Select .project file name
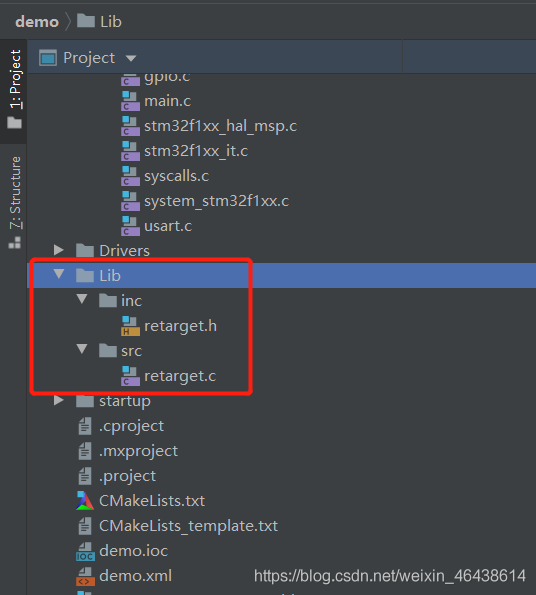Viewport: 536px width, 595px height. click(127, 477)
